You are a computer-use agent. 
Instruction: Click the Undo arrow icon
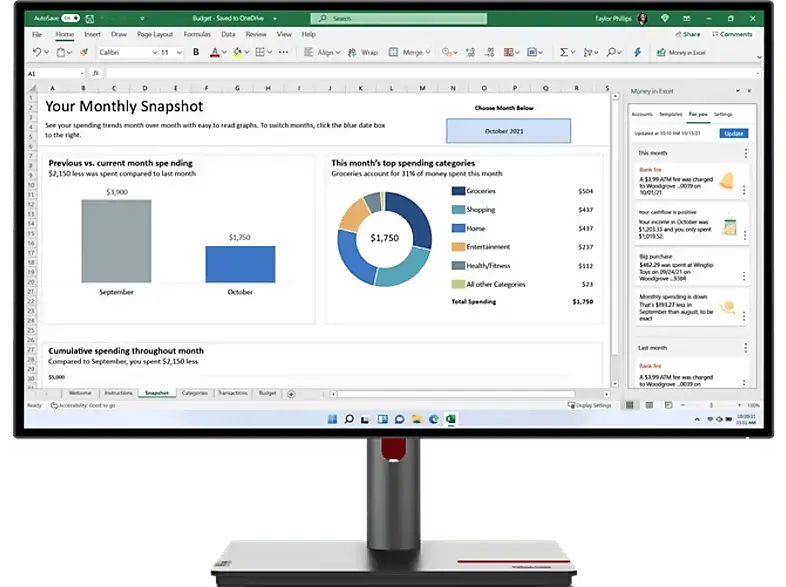pos(37,52)
